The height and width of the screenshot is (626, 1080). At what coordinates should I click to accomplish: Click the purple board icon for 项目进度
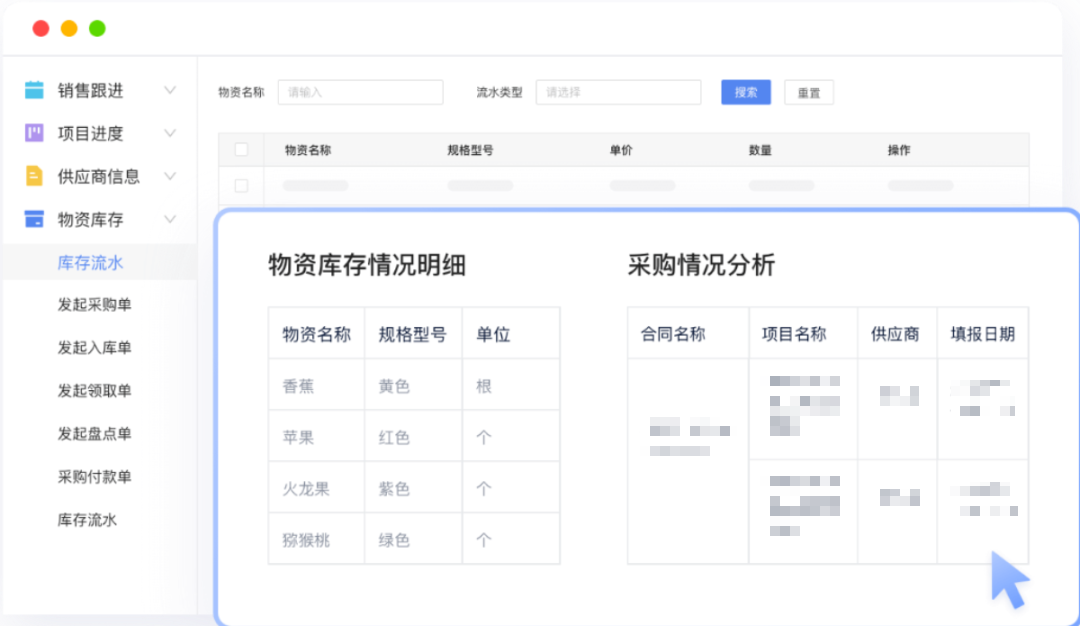pyautogui.click(x=34, y=133)
